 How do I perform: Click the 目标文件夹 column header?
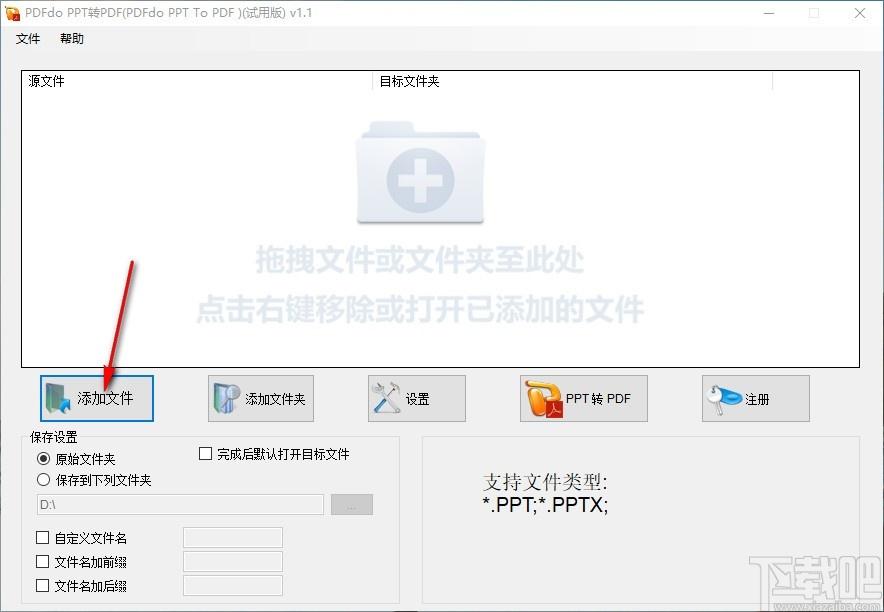(x=572, y=81)
